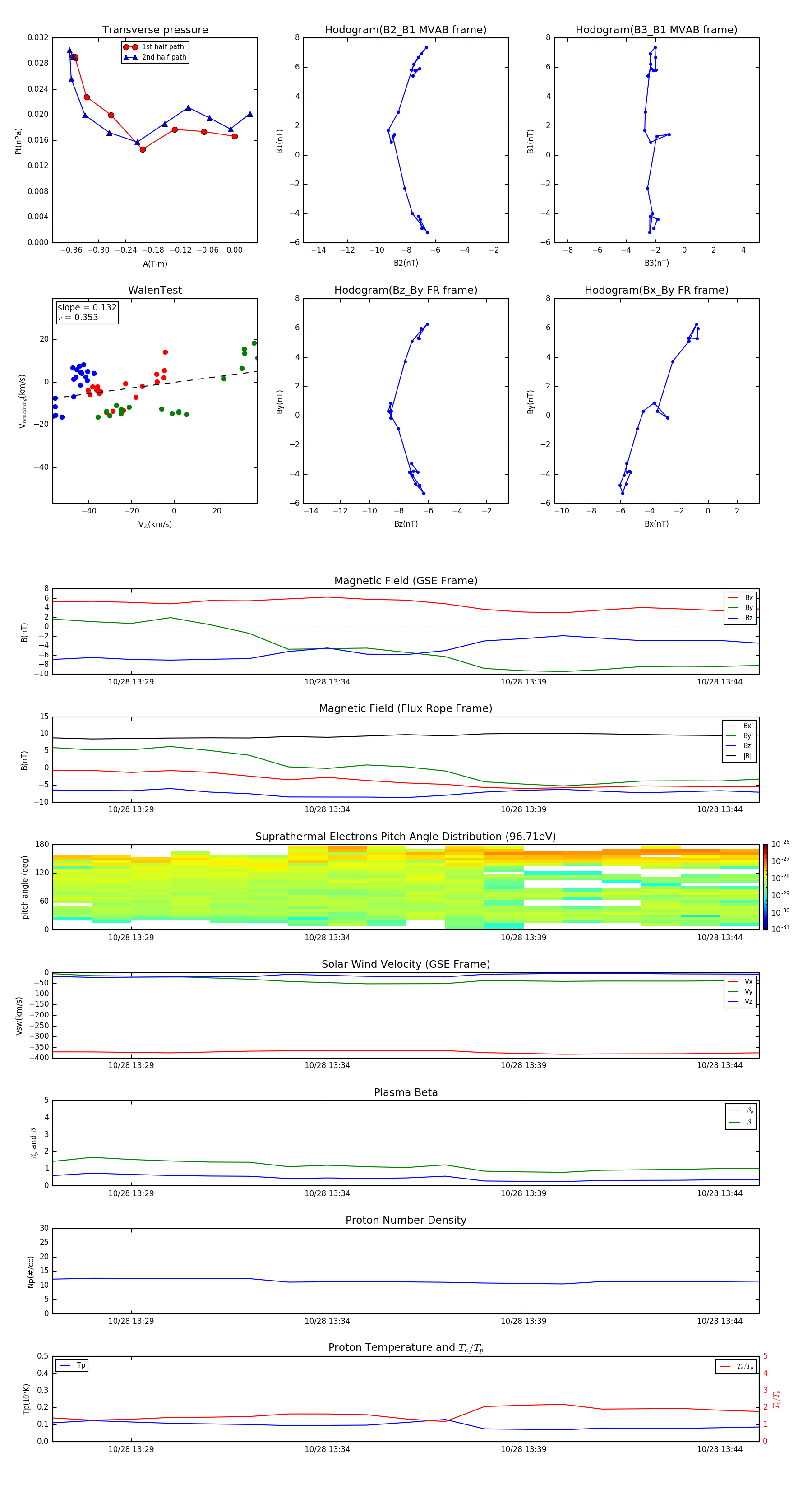Click the 'Magnetic Field (Flux Rope Frame)' title

click(x=406, y=709)
